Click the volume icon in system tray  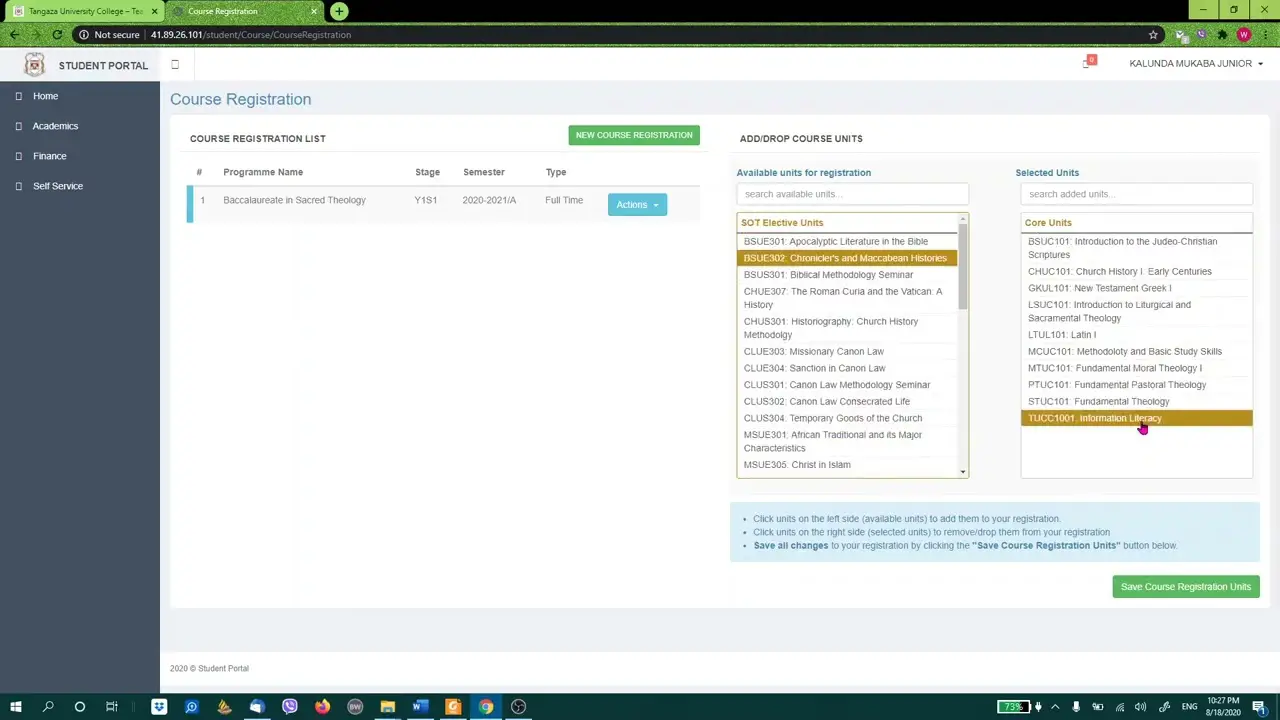tap(1140, 707)
